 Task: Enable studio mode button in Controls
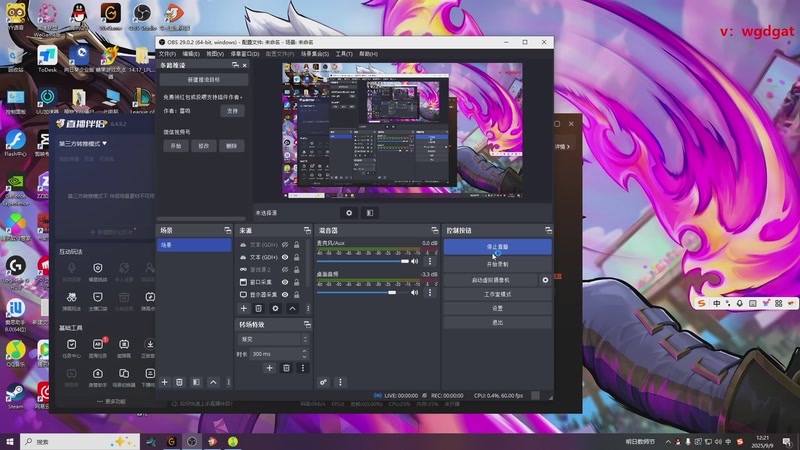(497, 294)
